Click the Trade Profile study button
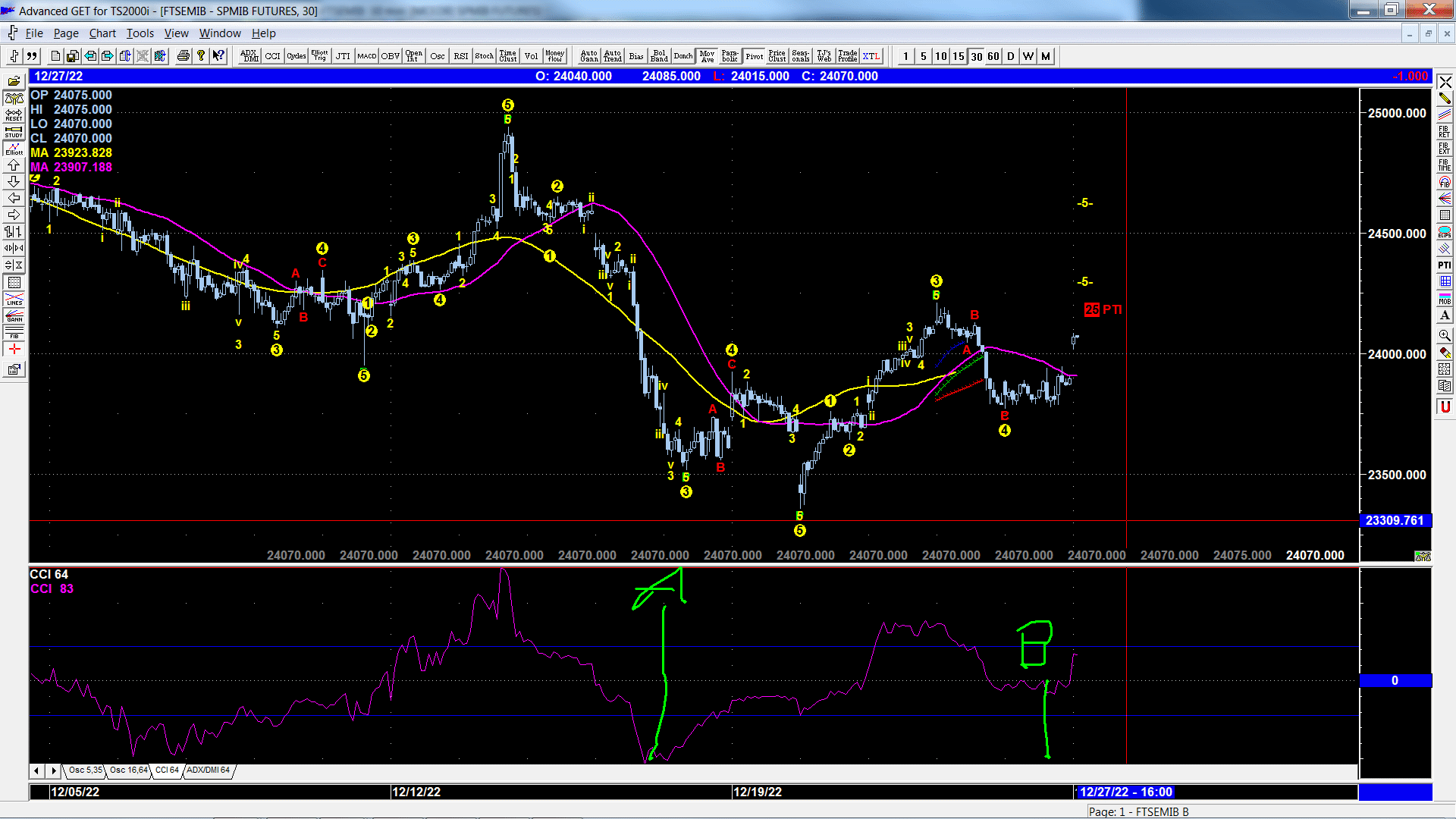The height and width of the screenshot is (819, 1456). coord(848,56)
